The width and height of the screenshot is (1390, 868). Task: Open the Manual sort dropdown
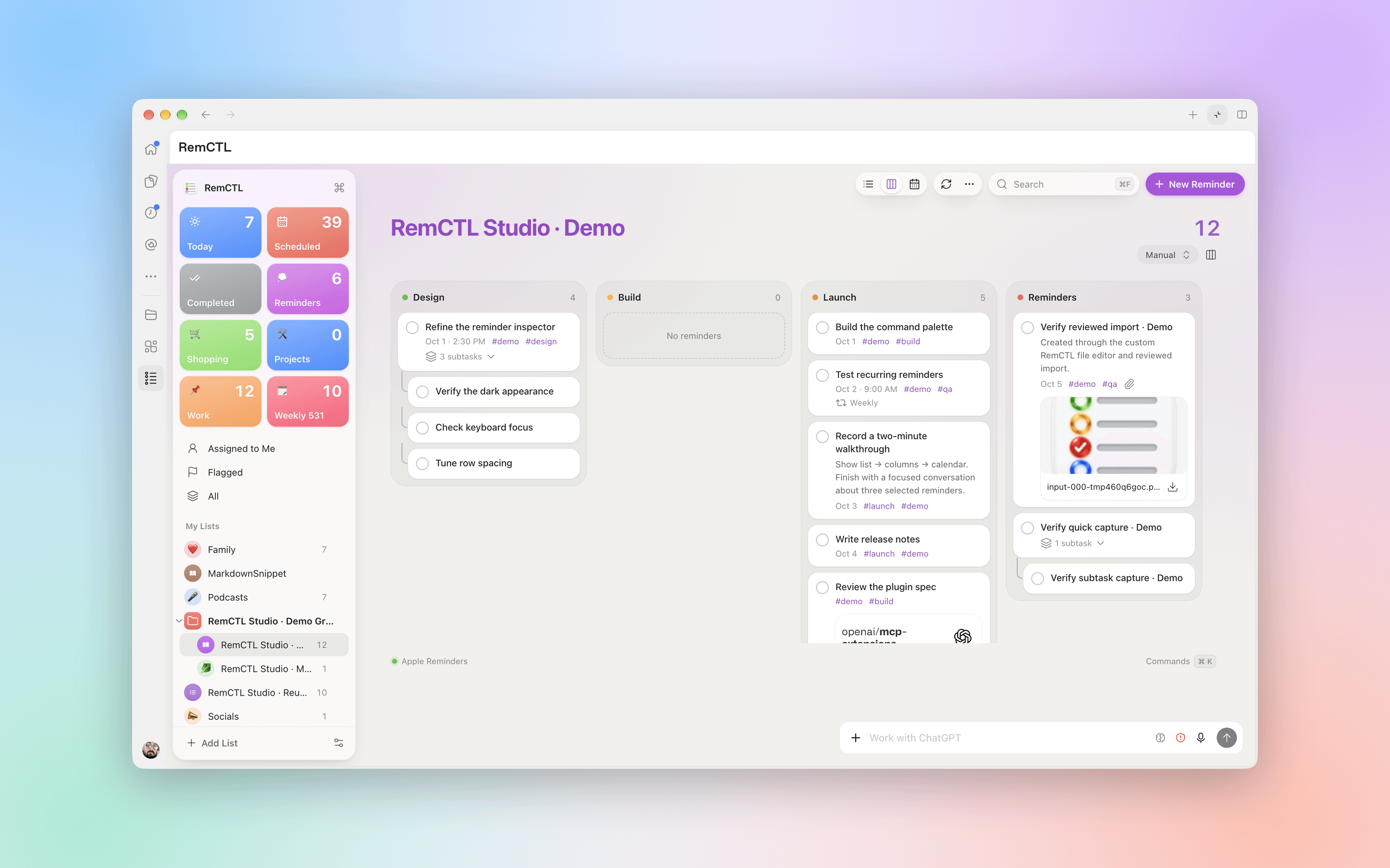1167,255
